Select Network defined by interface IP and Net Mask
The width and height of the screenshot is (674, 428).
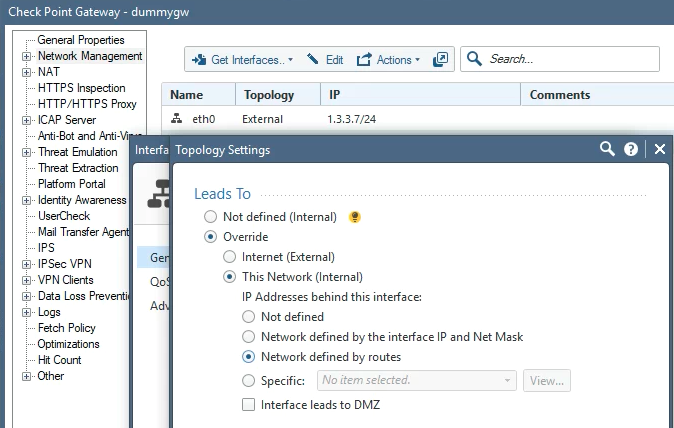tap(248, 336)
